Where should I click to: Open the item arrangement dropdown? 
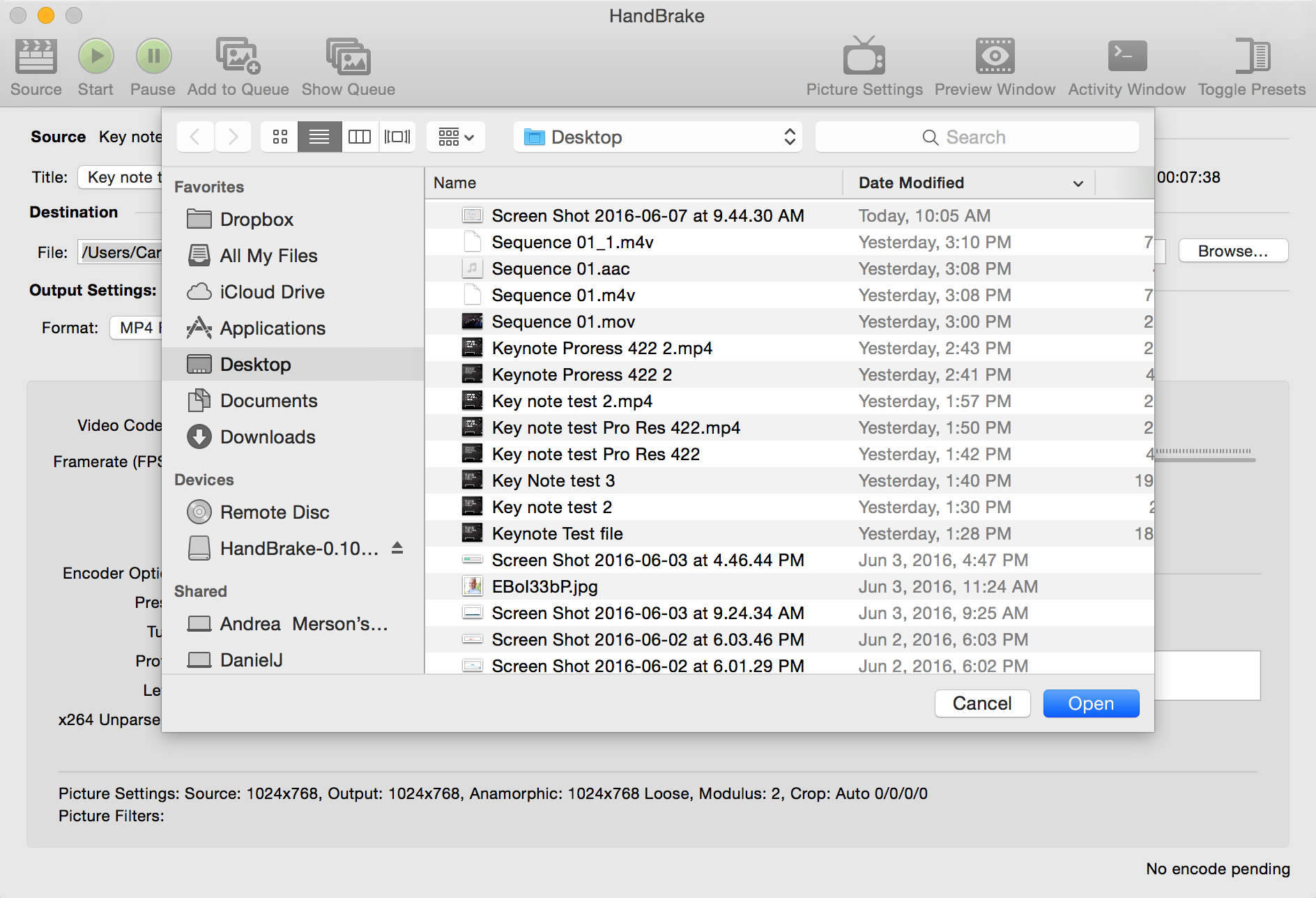pos(456,137)
